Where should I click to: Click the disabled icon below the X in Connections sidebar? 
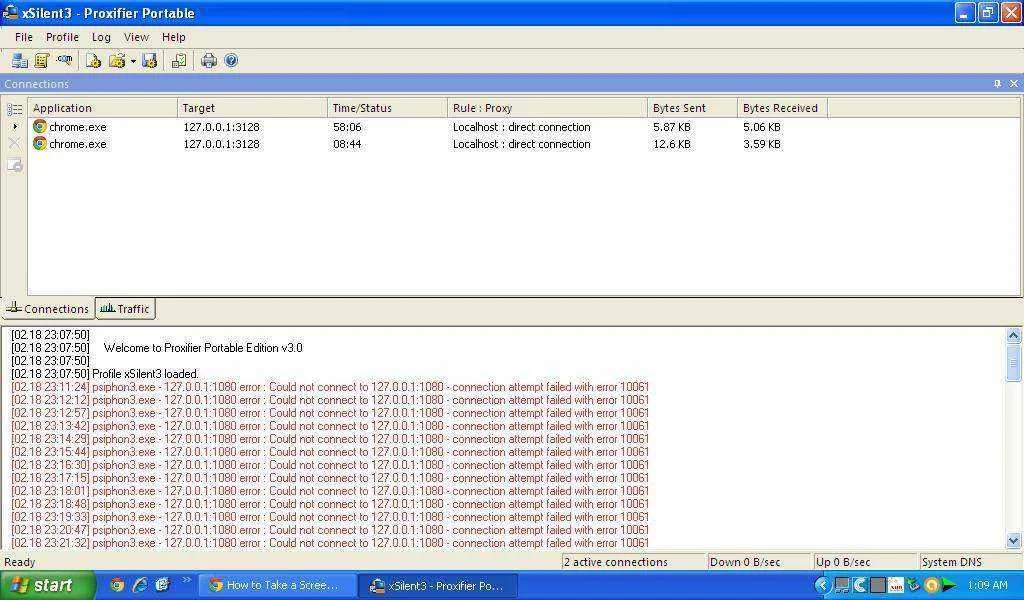pos(14,166)
